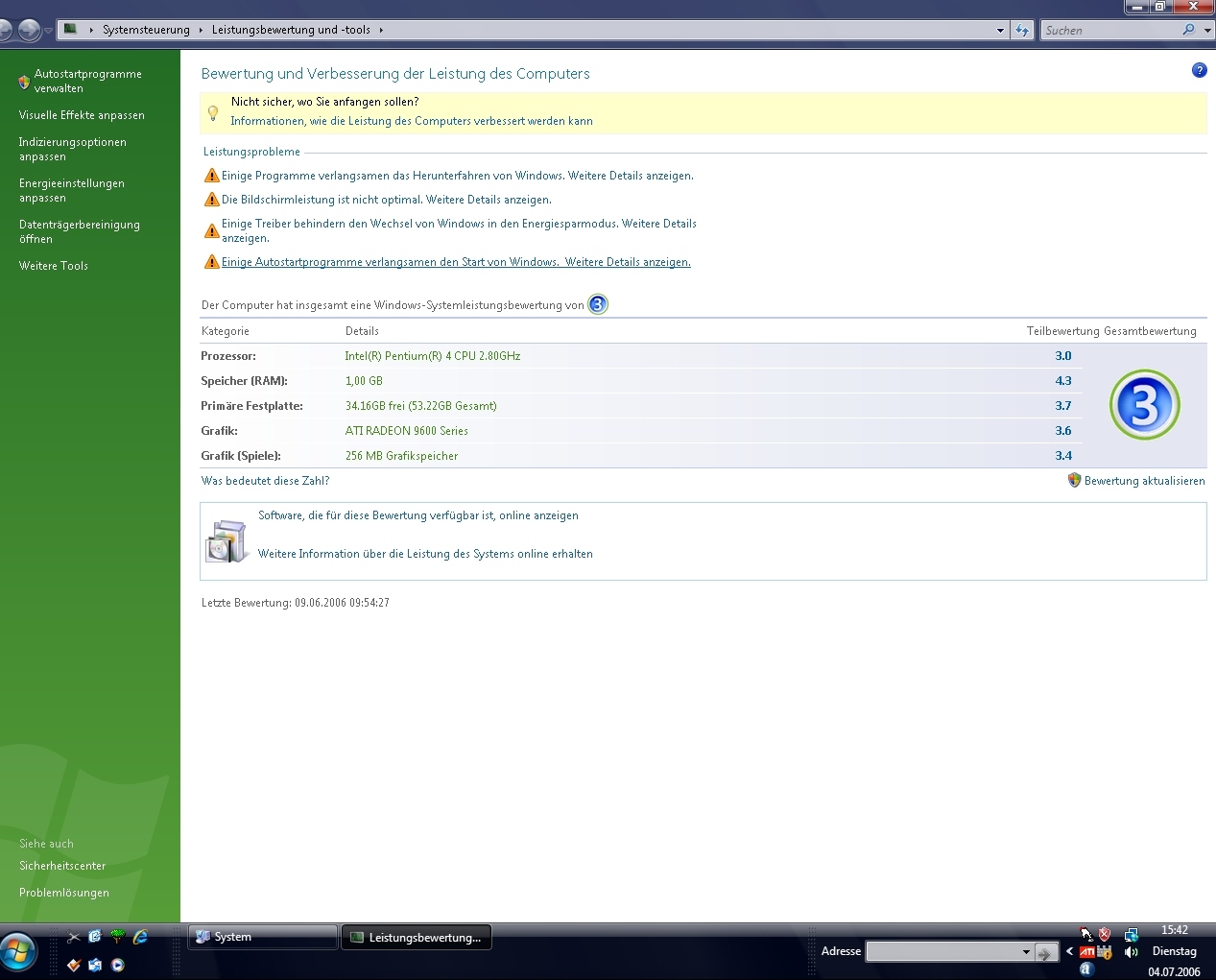Image resolution: width=1216 pixels, height=980 pixels.
Task: Click the software disc icon
Action: tap(226, 541)
